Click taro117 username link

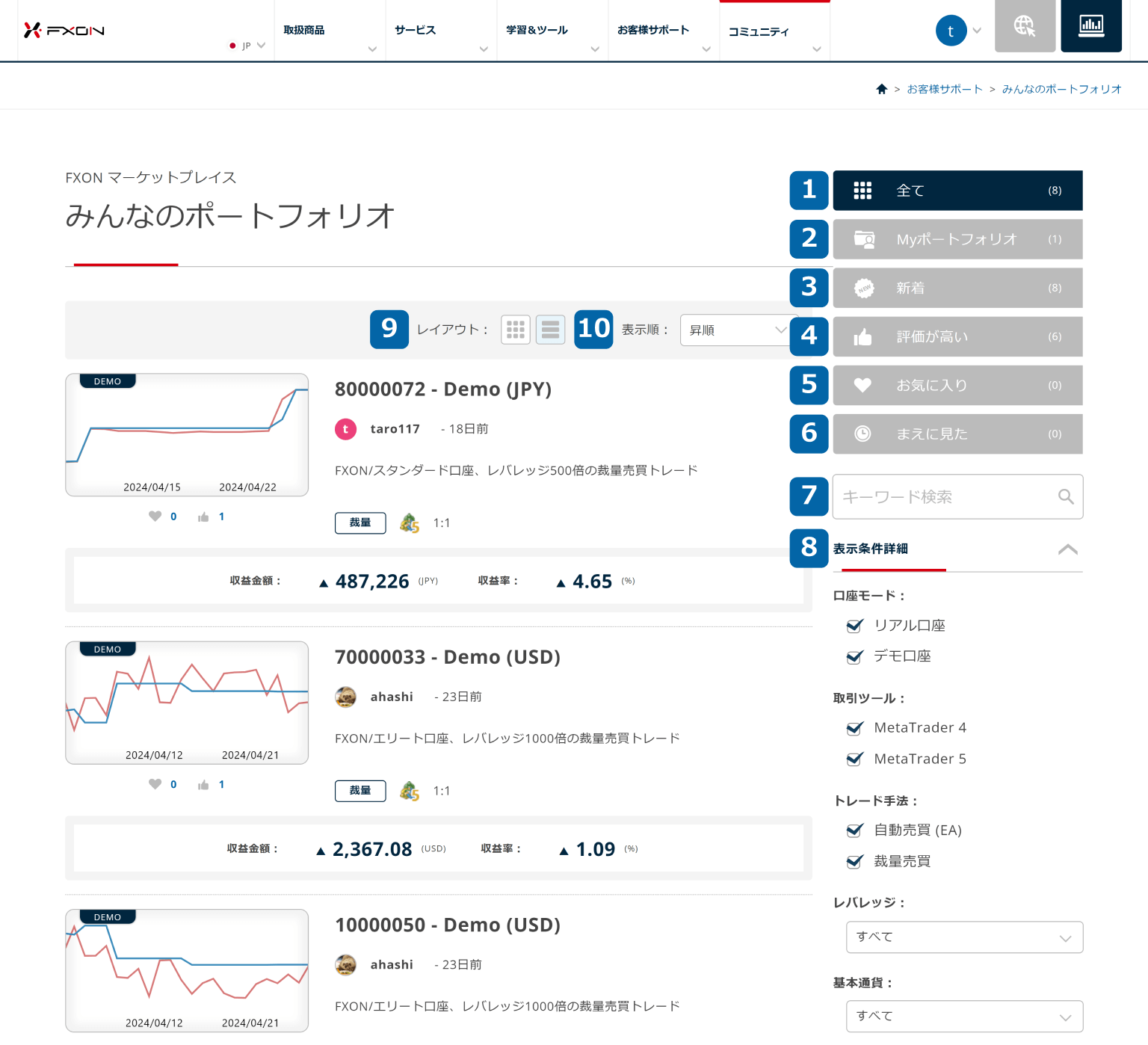pos(395,429)
